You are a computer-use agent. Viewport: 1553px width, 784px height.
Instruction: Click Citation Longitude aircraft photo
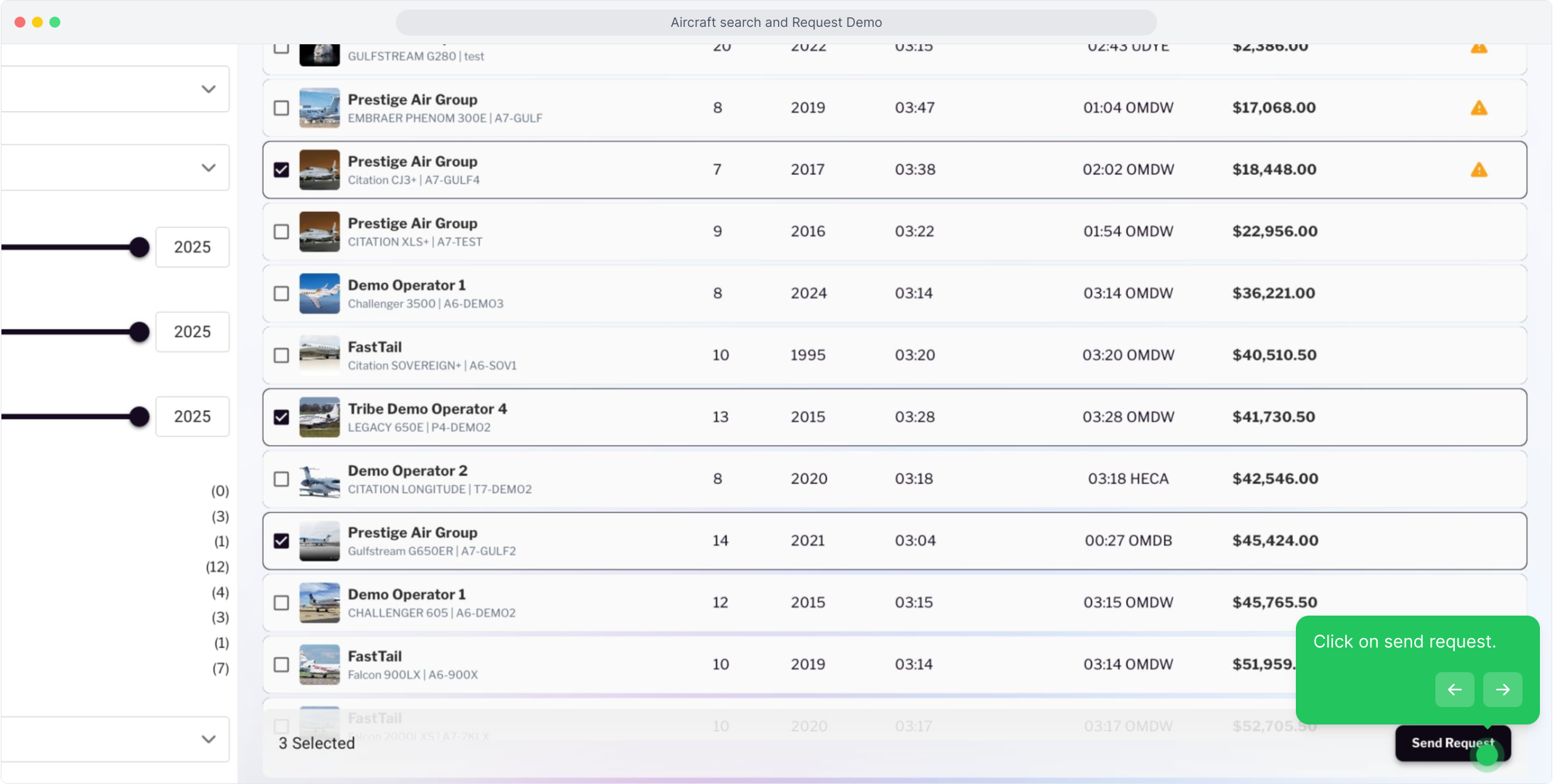(320, 479)
